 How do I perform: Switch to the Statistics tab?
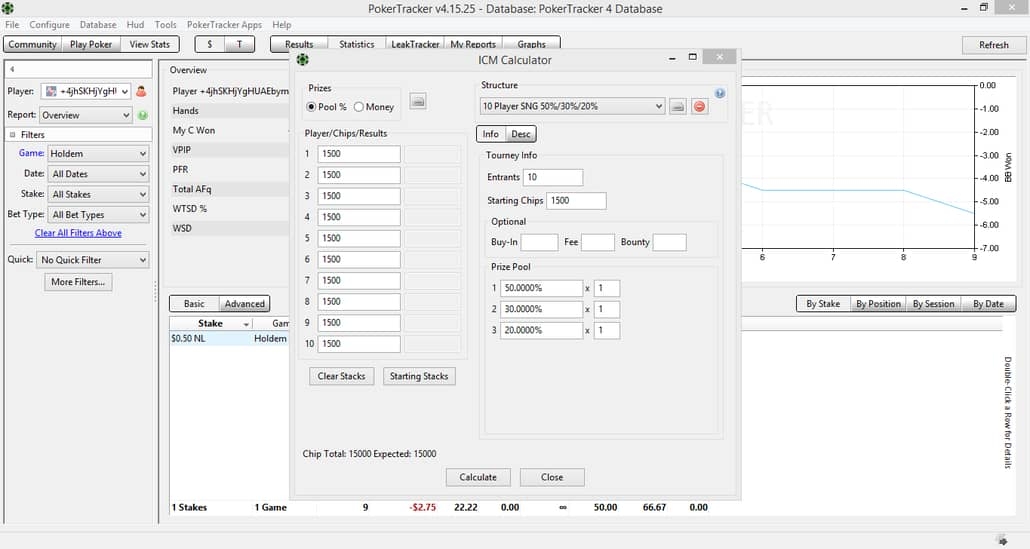click(357, 45)
